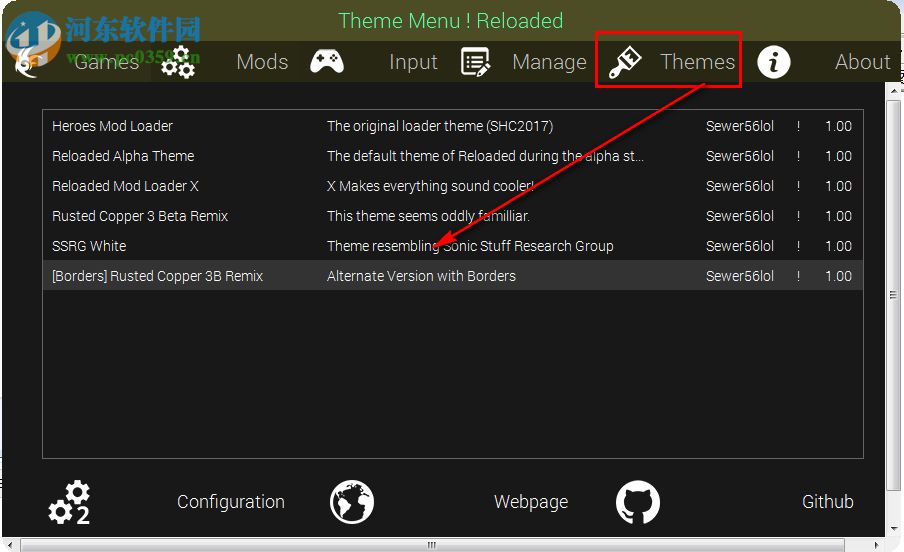This screenshot has height=552, width=904.
Task: Click the paintbrush Themes icon
Action: [625, 62]
